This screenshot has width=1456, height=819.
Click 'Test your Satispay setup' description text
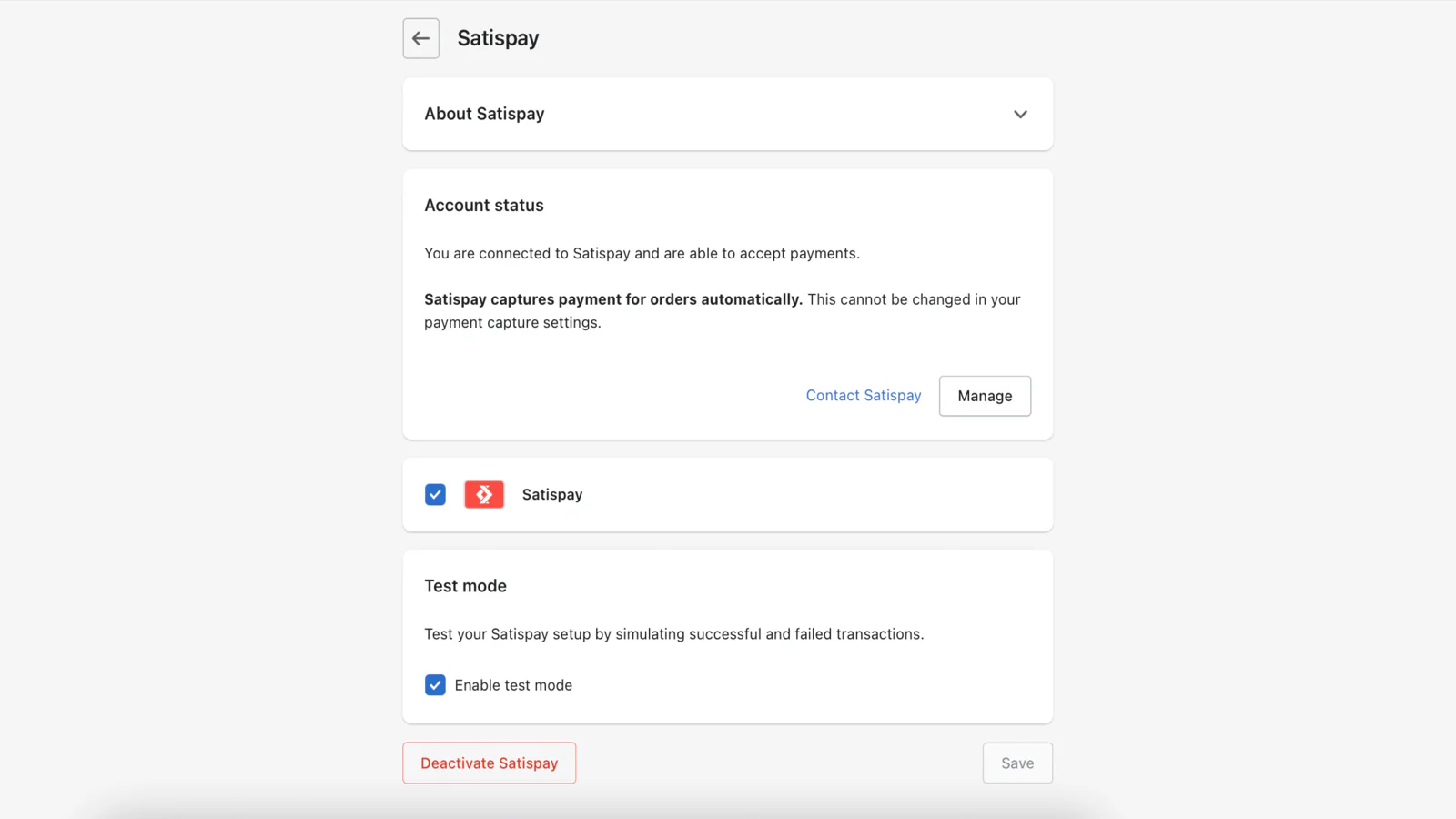click(x=674, y=634)
